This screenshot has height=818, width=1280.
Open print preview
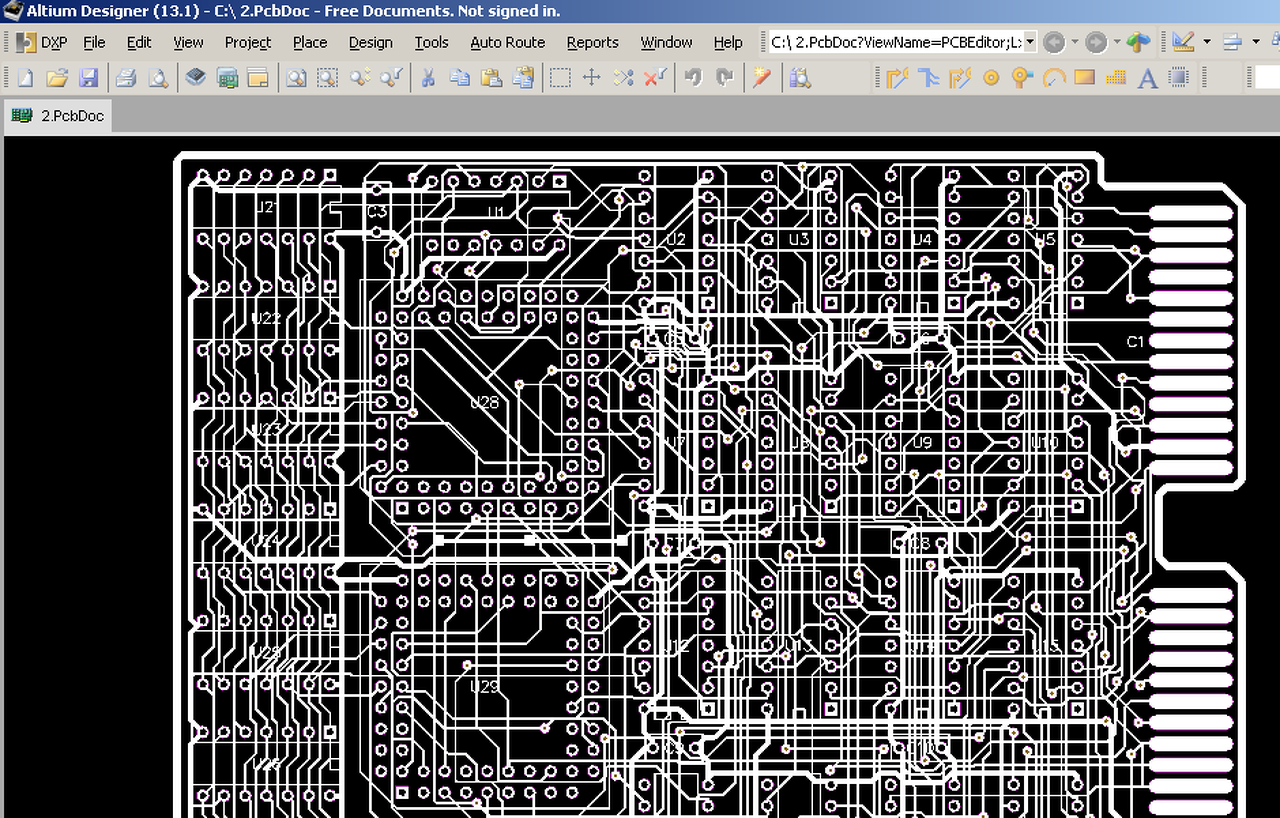tap(157, 77)
